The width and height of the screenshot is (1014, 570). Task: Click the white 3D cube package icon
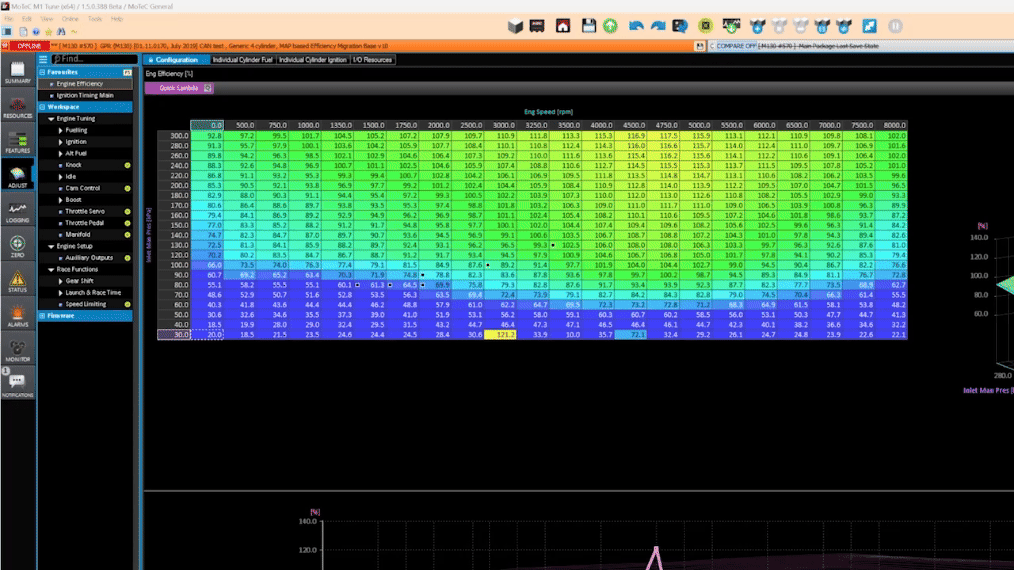515,26
